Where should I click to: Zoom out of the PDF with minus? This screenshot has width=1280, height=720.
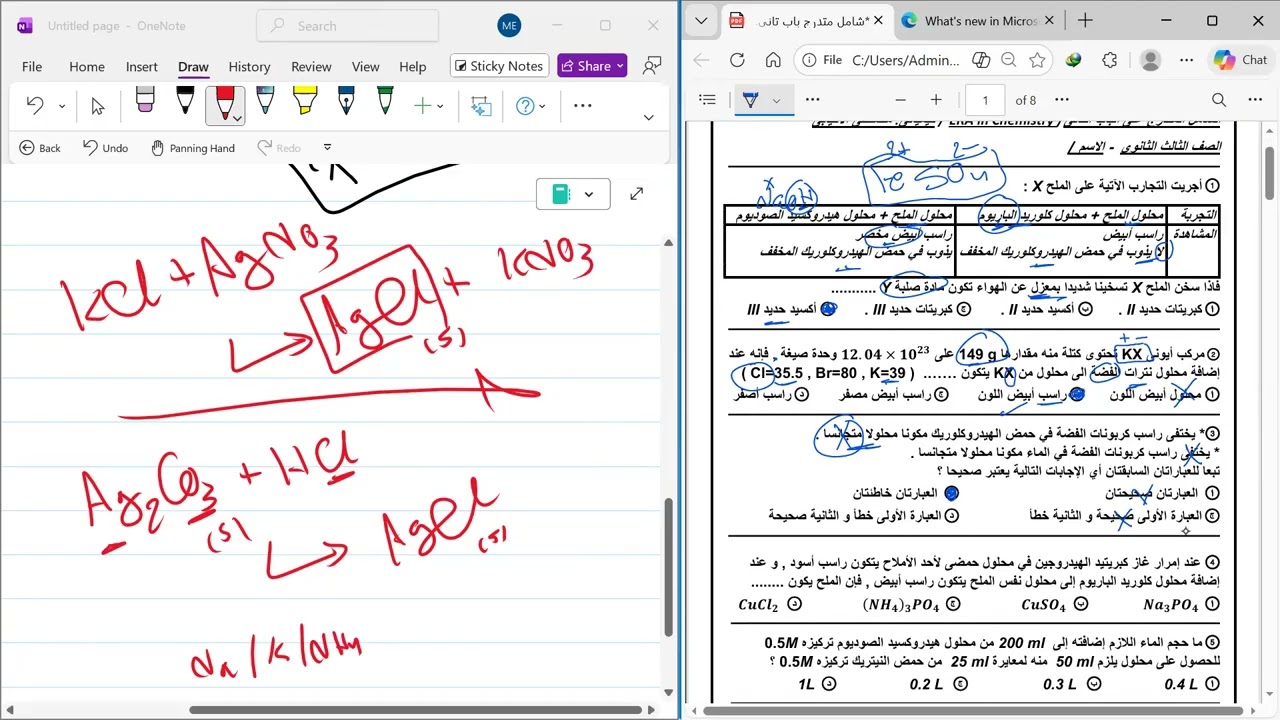tap(900, 100)
